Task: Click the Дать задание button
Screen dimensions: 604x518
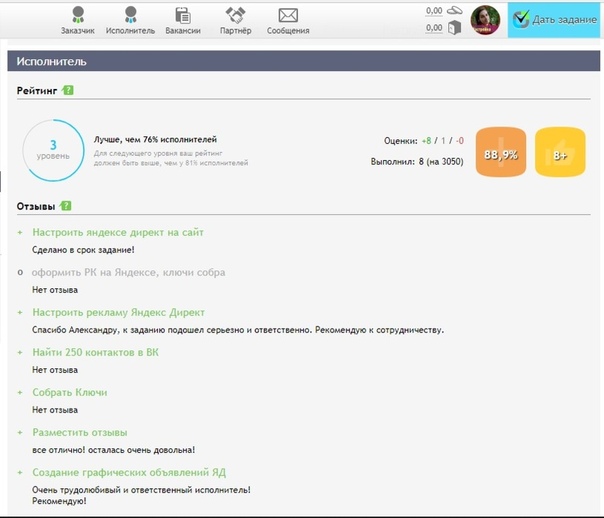Action: pyautogui.click(x=554, y=20)
